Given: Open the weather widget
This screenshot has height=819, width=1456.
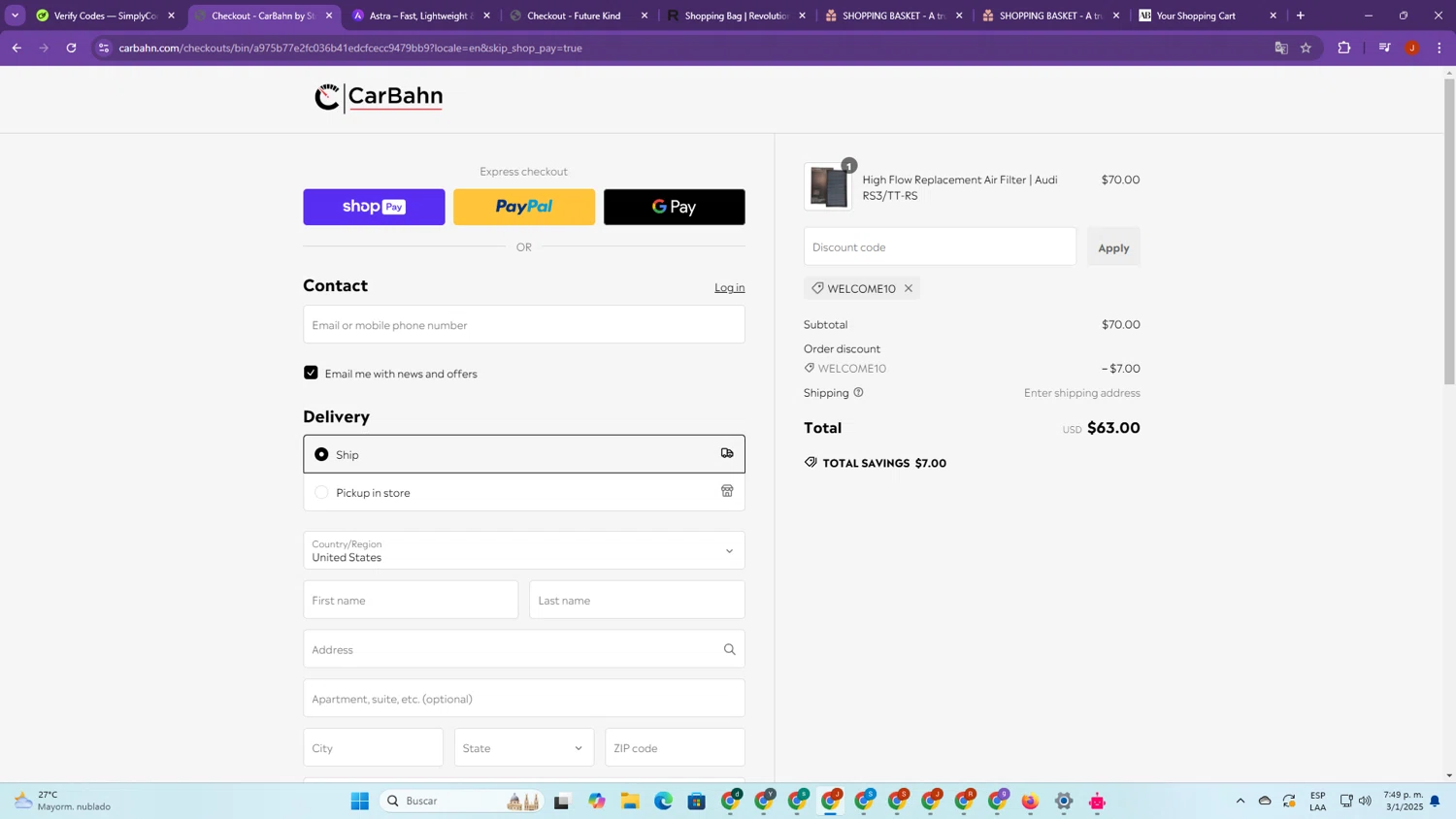Looking at the screenshot, I should (62, 801).
